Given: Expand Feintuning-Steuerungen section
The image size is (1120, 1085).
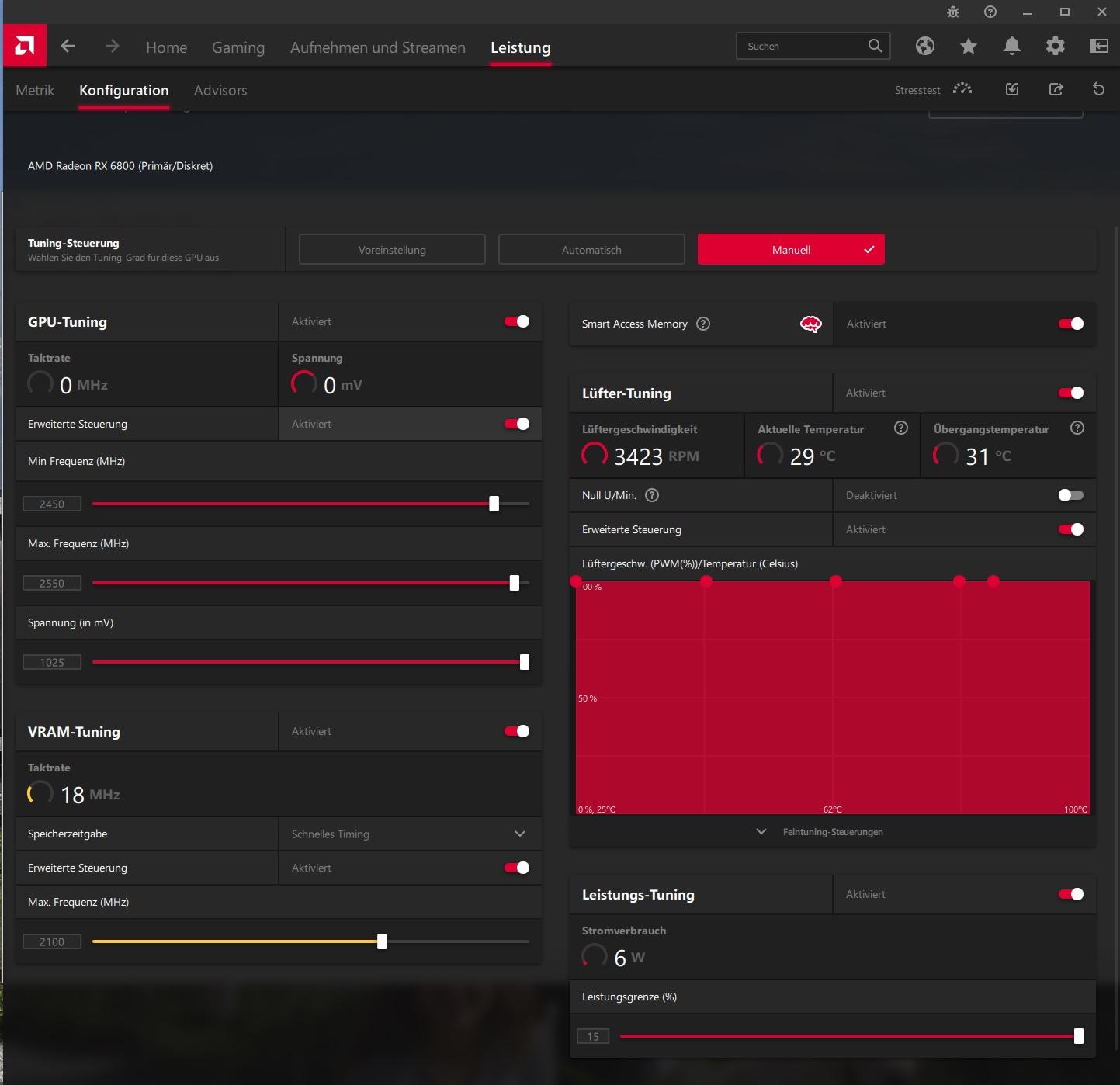Looking at the screenshot, I should point(820,832).
